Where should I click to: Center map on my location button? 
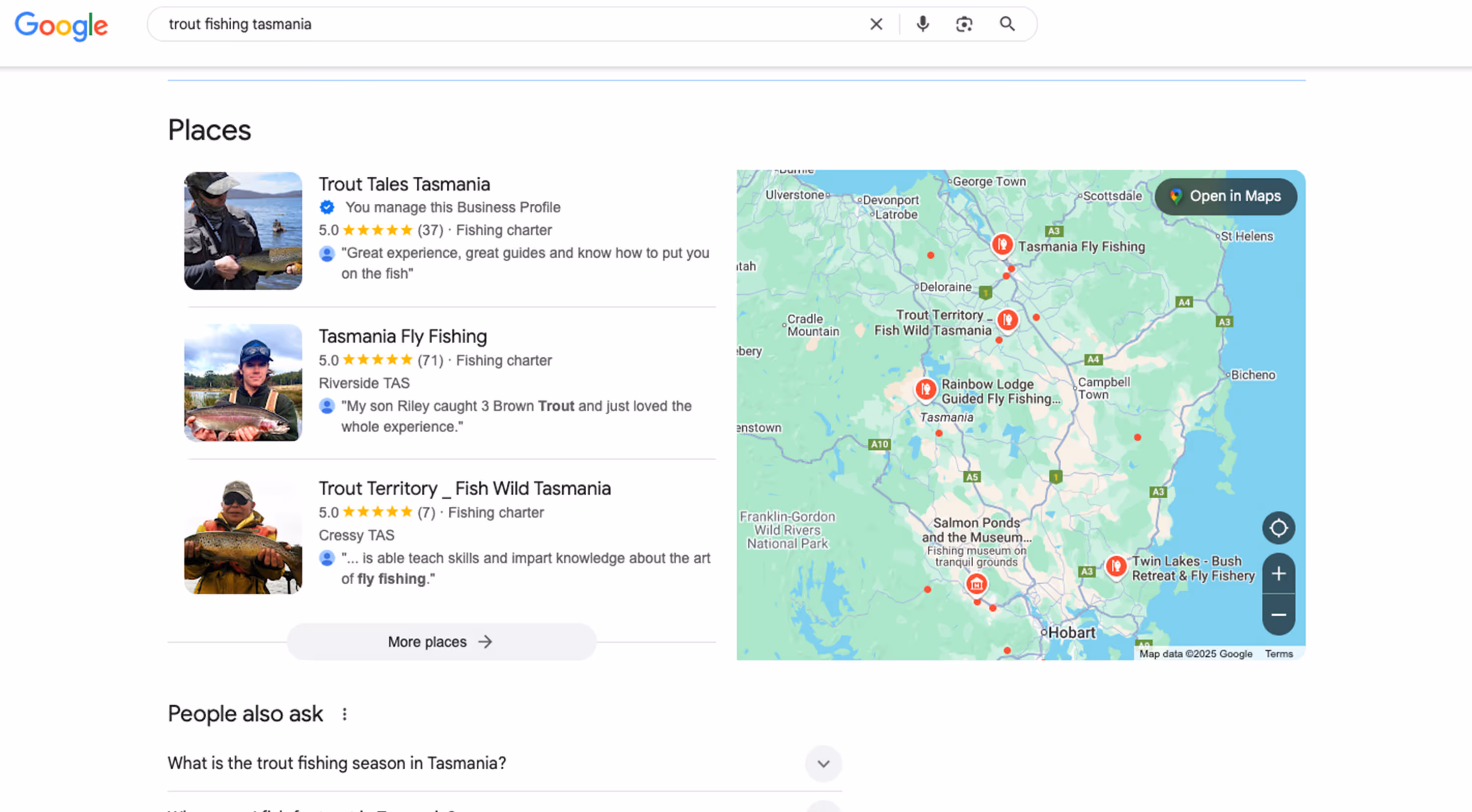click(x=1278, y=527)
